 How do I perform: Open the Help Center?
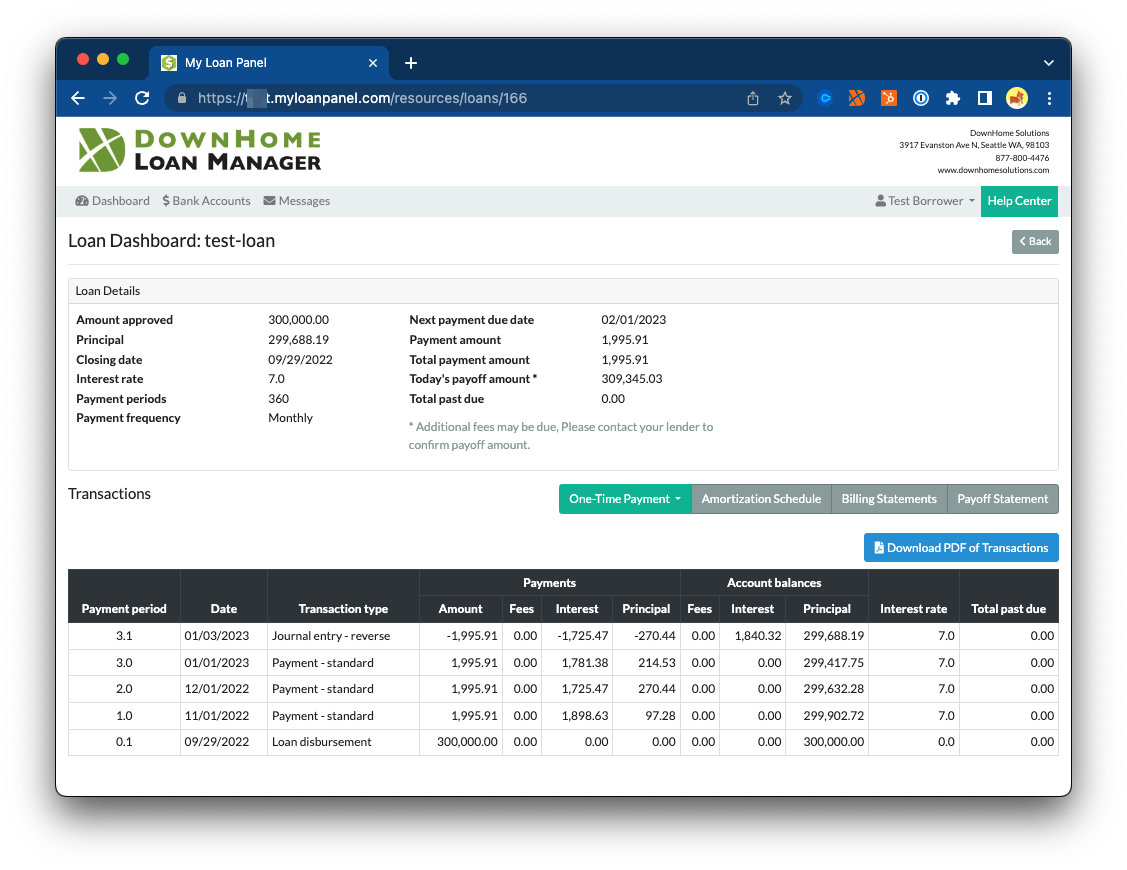point(1018,201)
